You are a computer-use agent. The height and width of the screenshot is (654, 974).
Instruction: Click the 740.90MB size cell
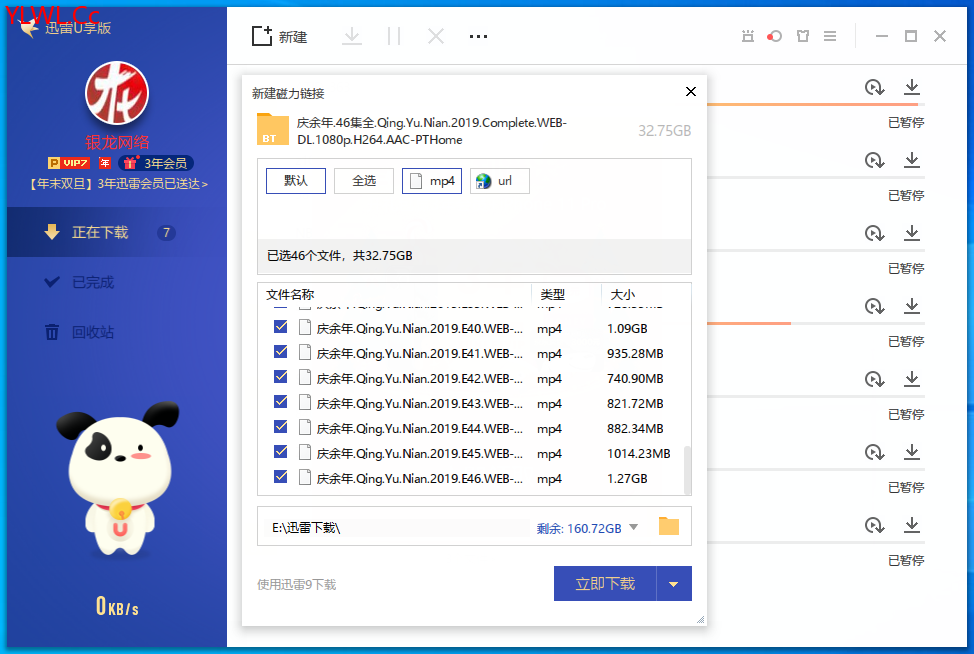coord(635,378)
